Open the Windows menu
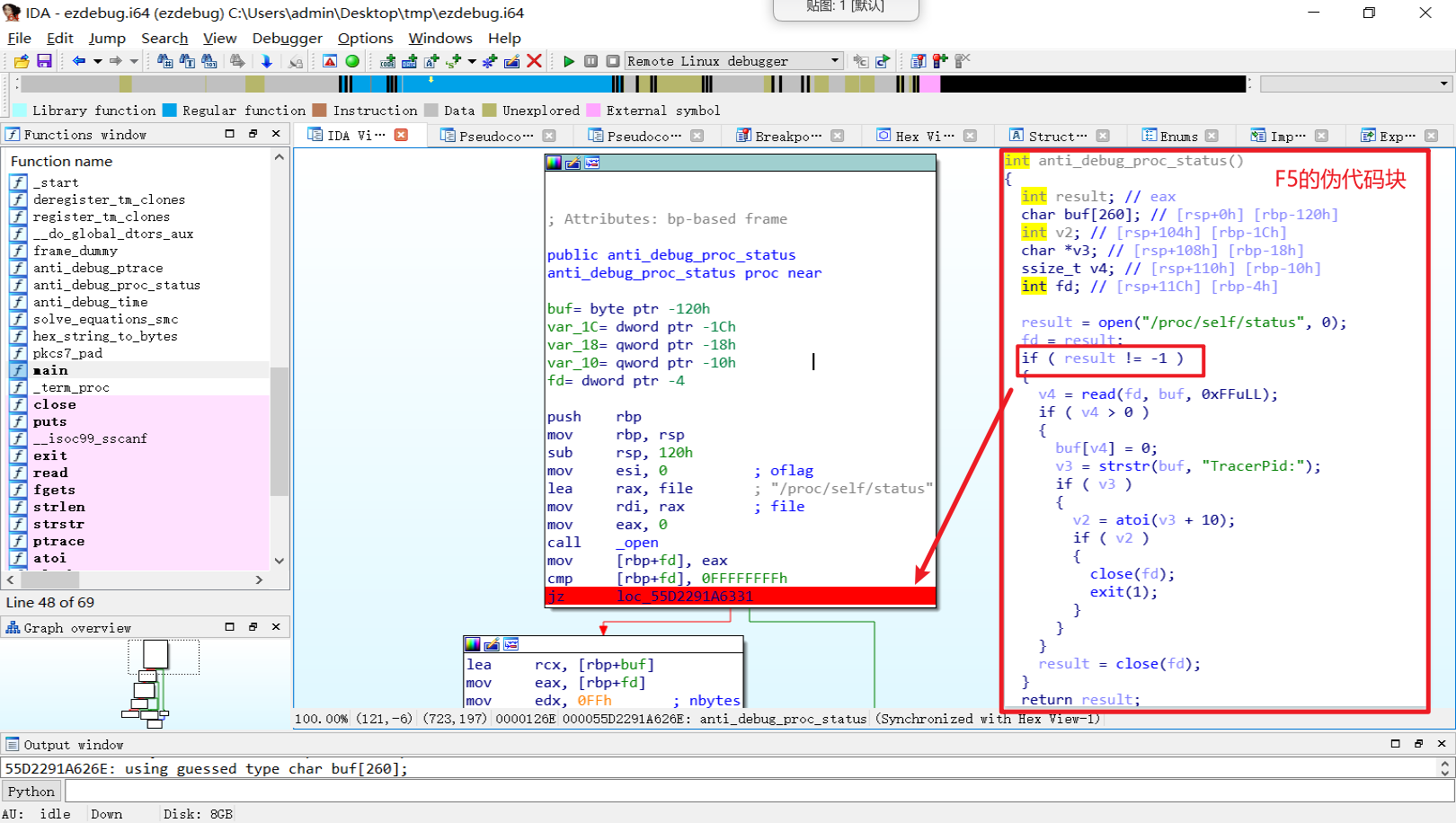This screenshot has height=823, width=1456. [x=440, y=38]
